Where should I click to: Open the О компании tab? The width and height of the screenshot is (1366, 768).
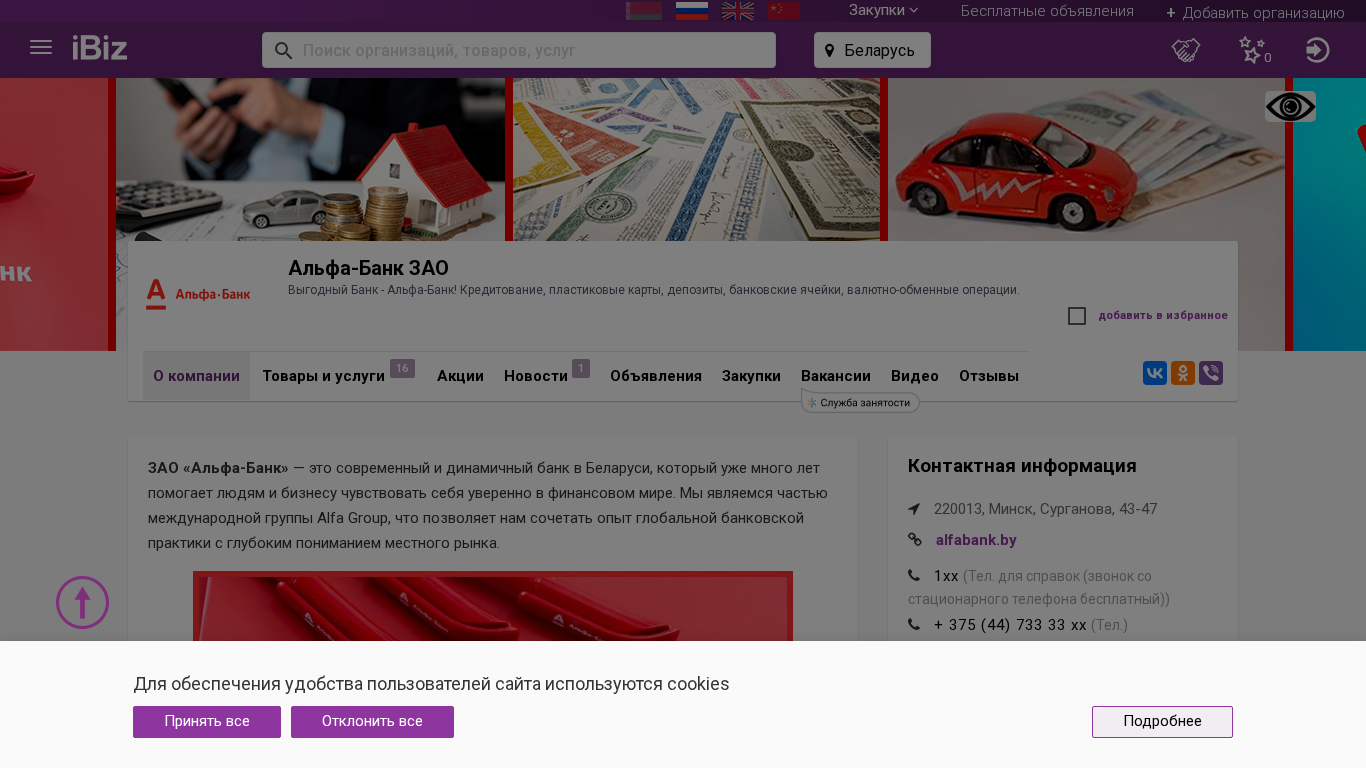196,376
